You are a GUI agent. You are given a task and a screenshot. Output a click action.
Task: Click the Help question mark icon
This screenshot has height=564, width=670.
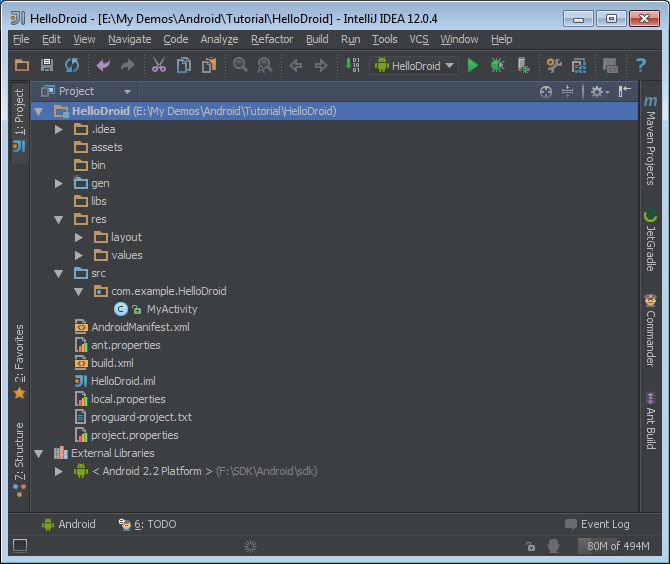coord(641,65)
